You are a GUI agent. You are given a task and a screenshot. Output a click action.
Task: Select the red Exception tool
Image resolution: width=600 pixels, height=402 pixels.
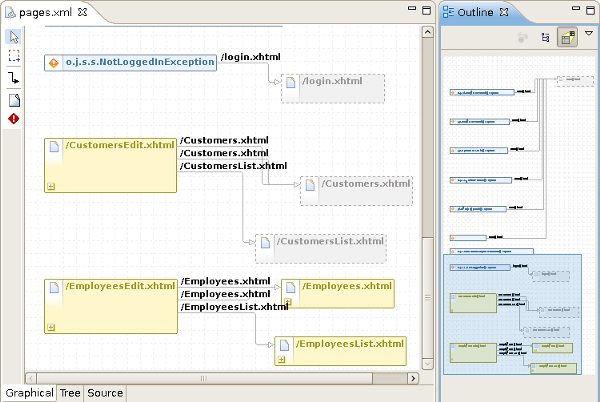click(x=14, y=119)
